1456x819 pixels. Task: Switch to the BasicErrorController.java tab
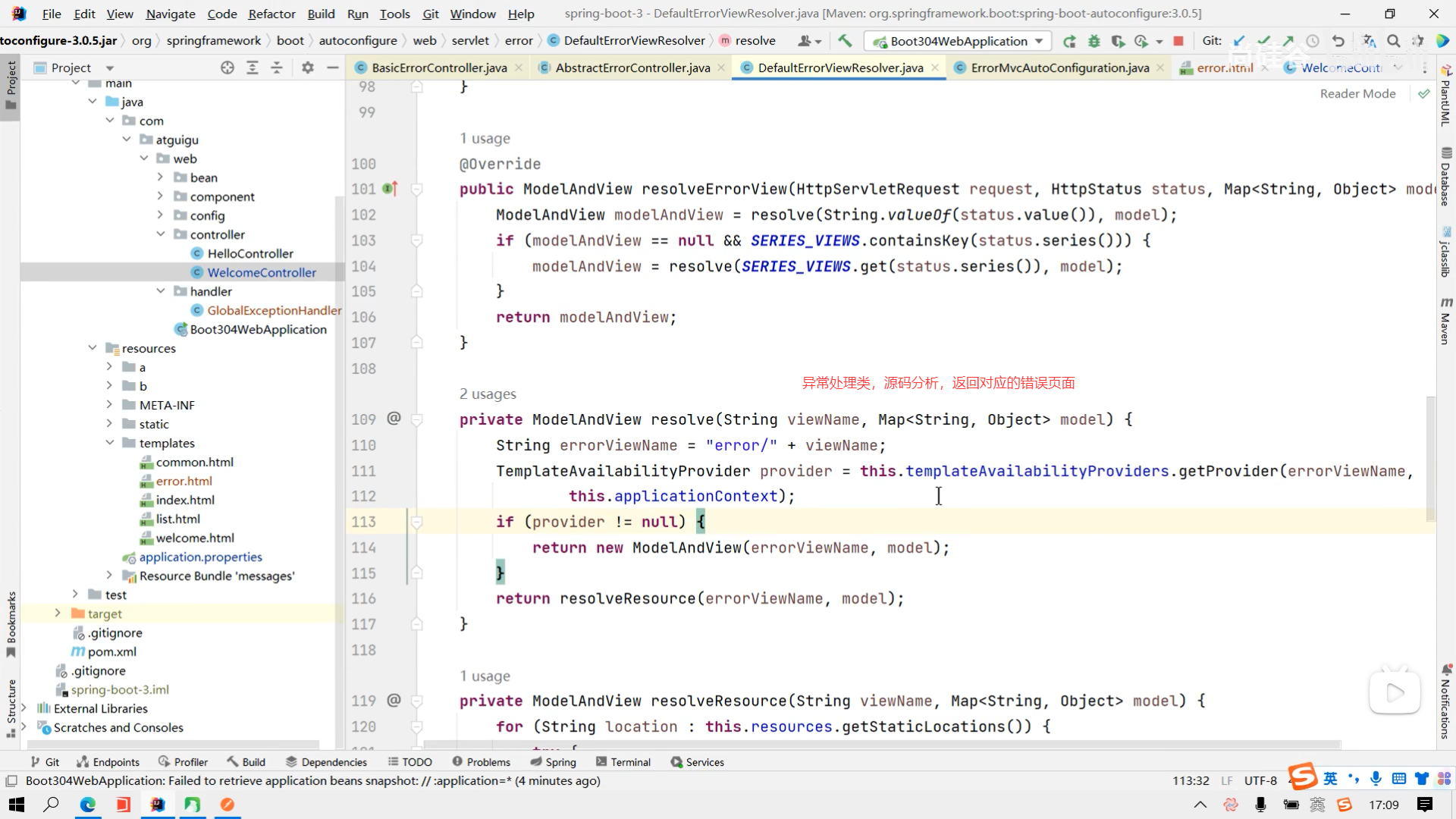coord(439,67)
